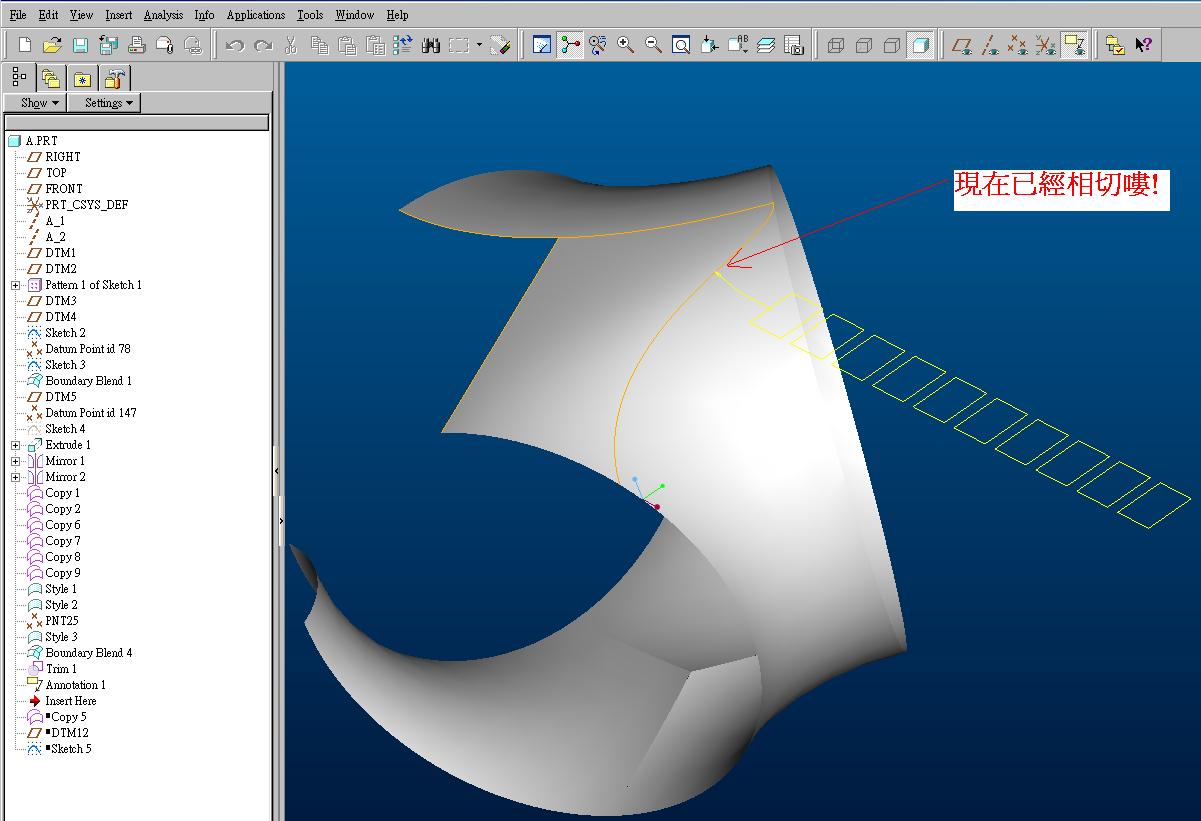Open the Analysis menu

click(162, 15)
